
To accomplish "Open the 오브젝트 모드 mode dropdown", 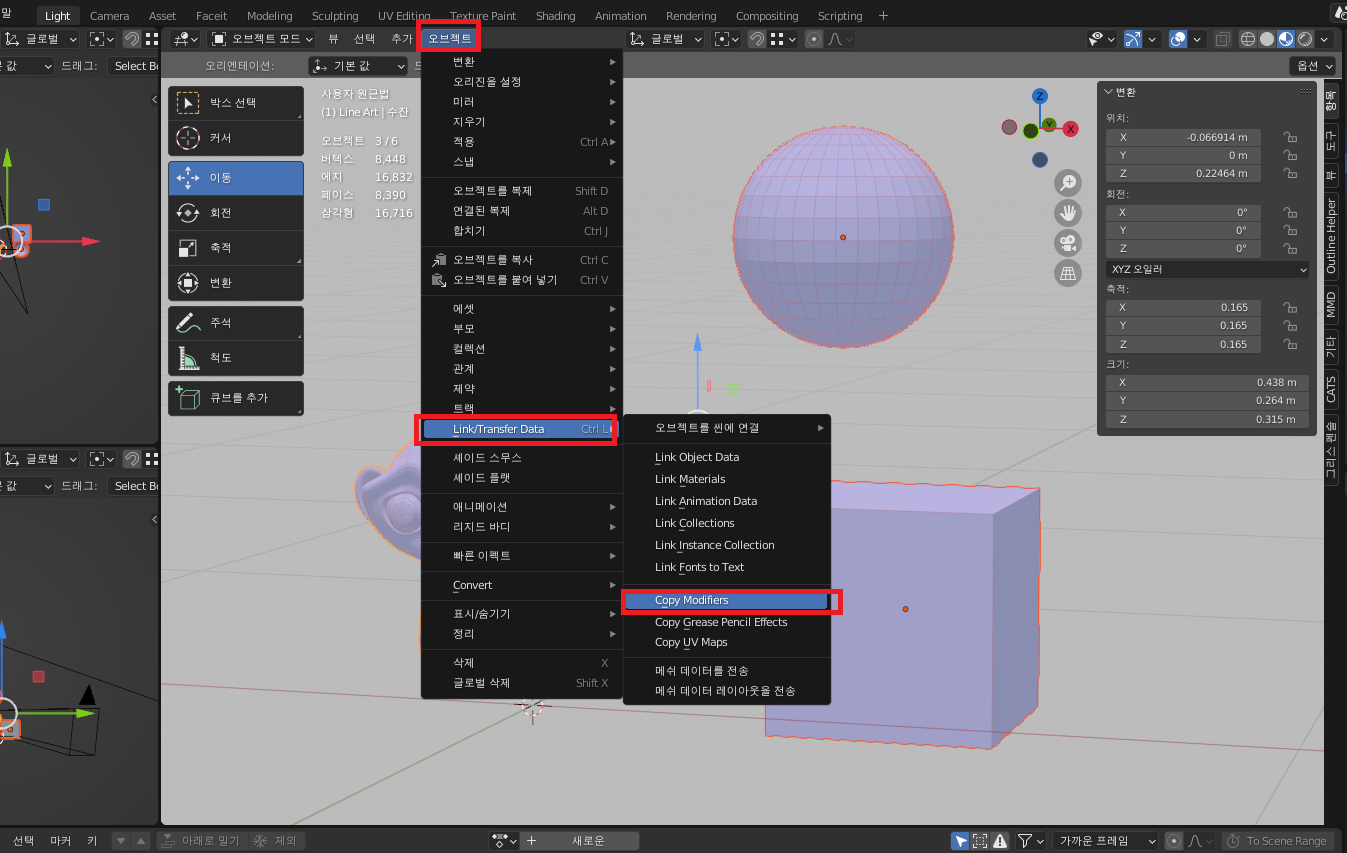I will point(262,39).
